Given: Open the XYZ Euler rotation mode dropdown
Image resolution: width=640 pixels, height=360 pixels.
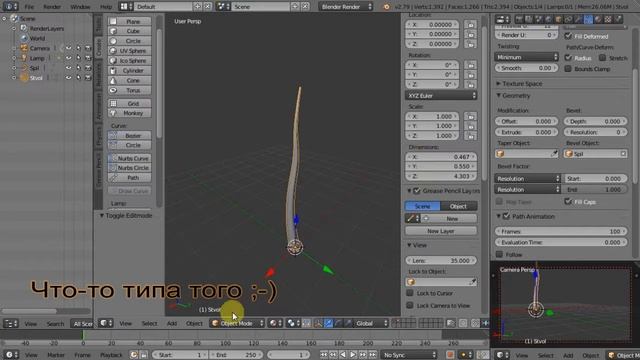Looking at the screenshot, I should tap(441, 96).
